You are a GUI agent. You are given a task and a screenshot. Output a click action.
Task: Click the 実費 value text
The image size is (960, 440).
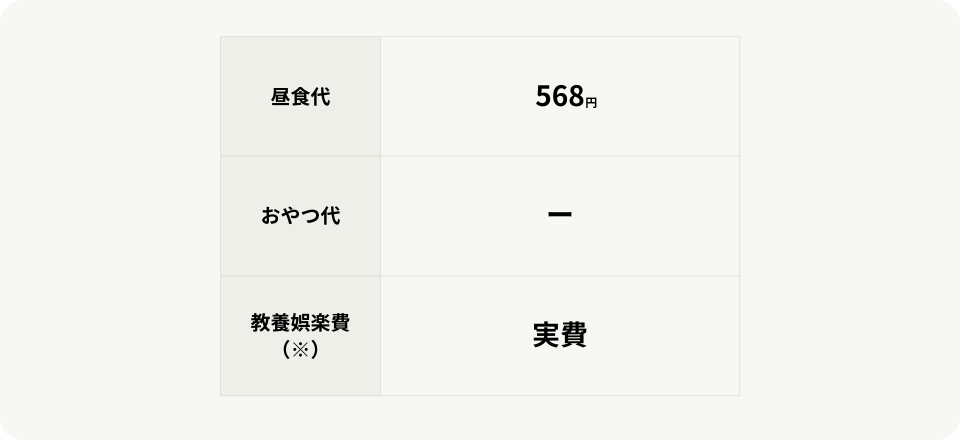point(560,336)
